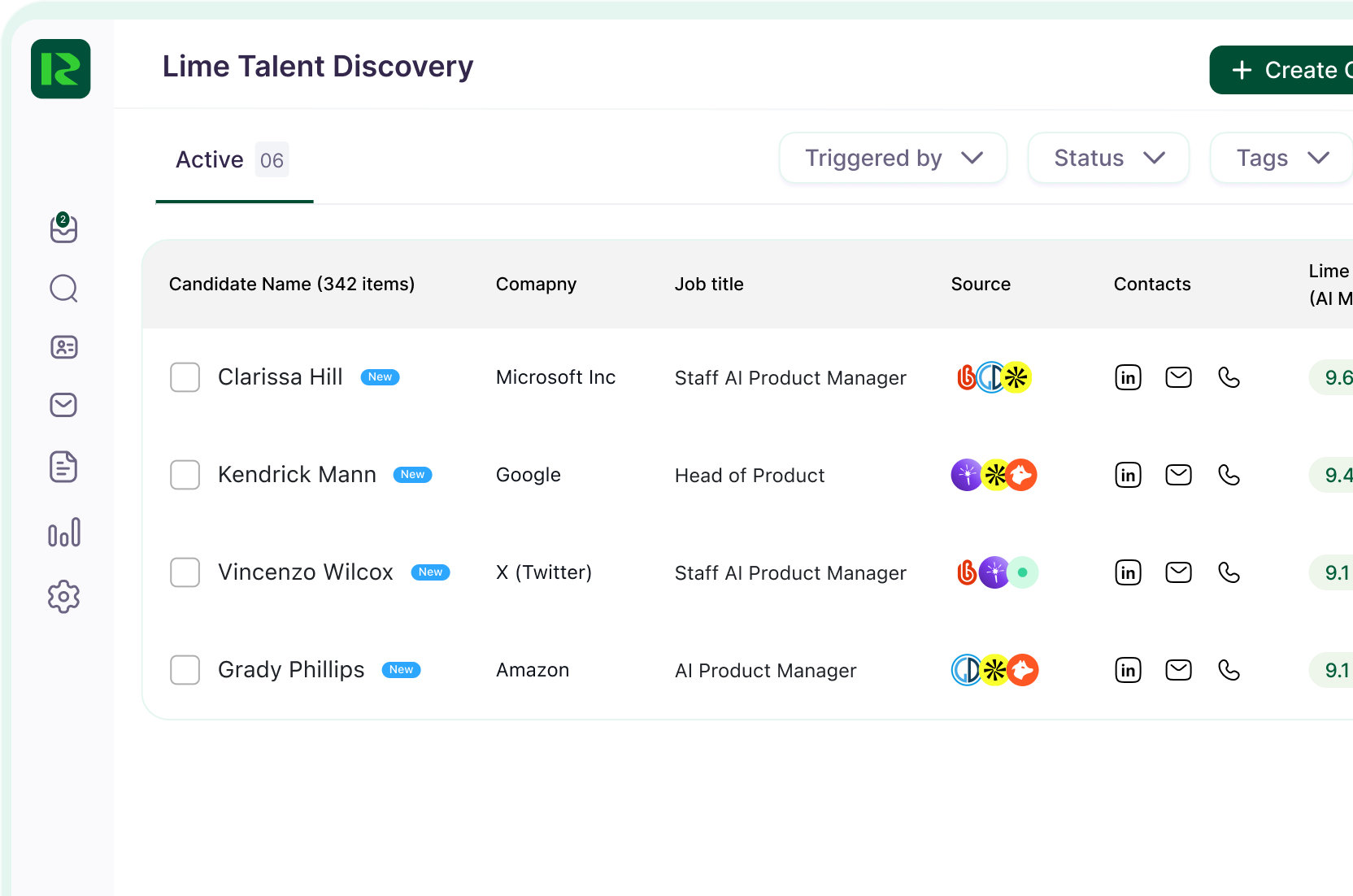Screen dimensions: 1353x896
Task: Open Clarissa Hill's LinkedIn contact icon
Action: (1129, 377)
